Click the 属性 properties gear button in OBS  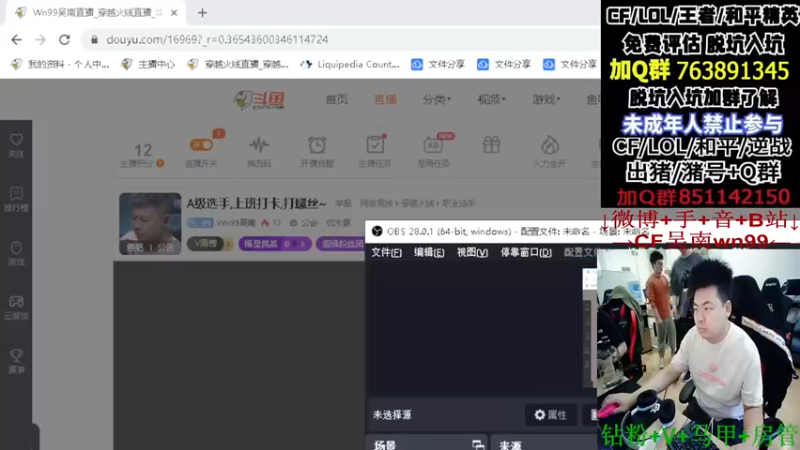pyautogui.click(x=551, y=415)
